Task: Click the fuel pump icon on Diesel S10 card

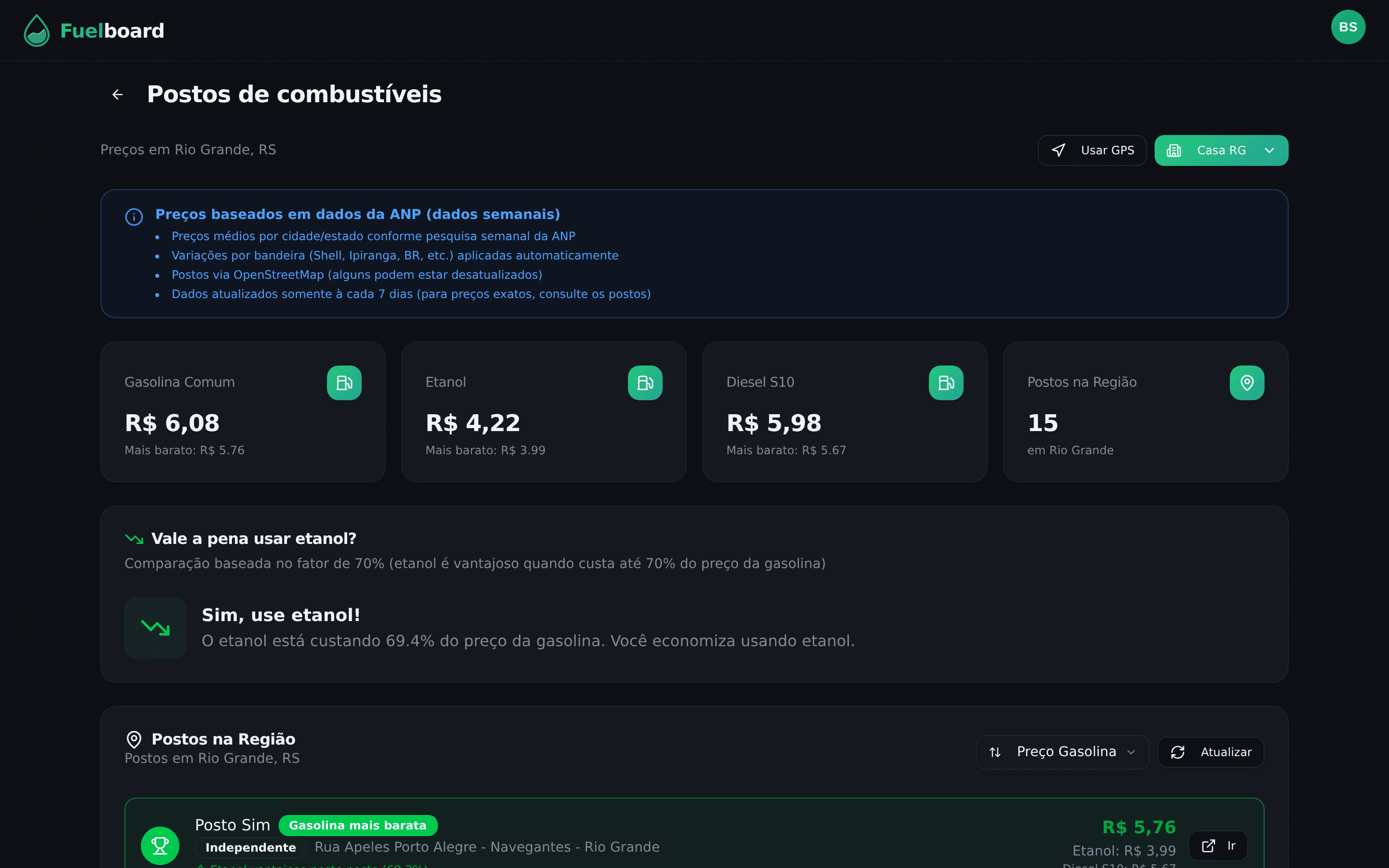Action: pos(945,383)
